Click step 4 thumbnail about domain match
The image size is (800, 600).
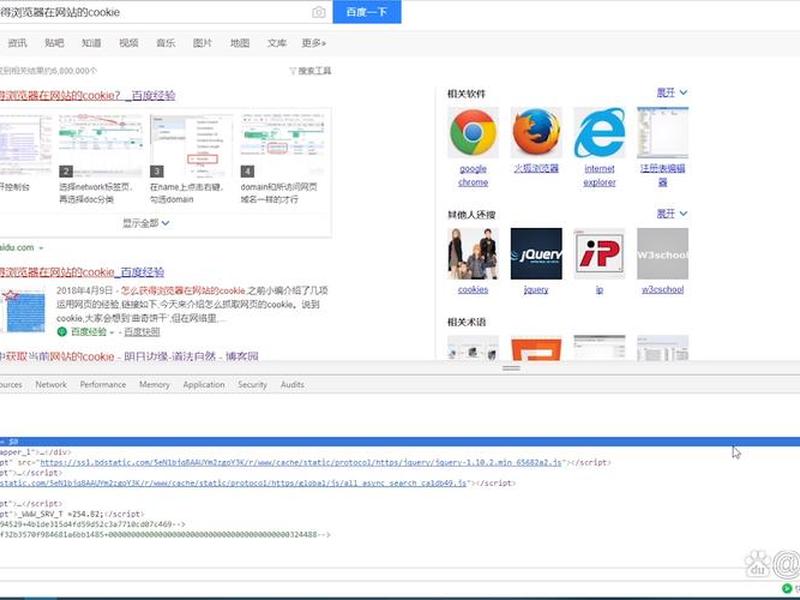click(282, 145)
